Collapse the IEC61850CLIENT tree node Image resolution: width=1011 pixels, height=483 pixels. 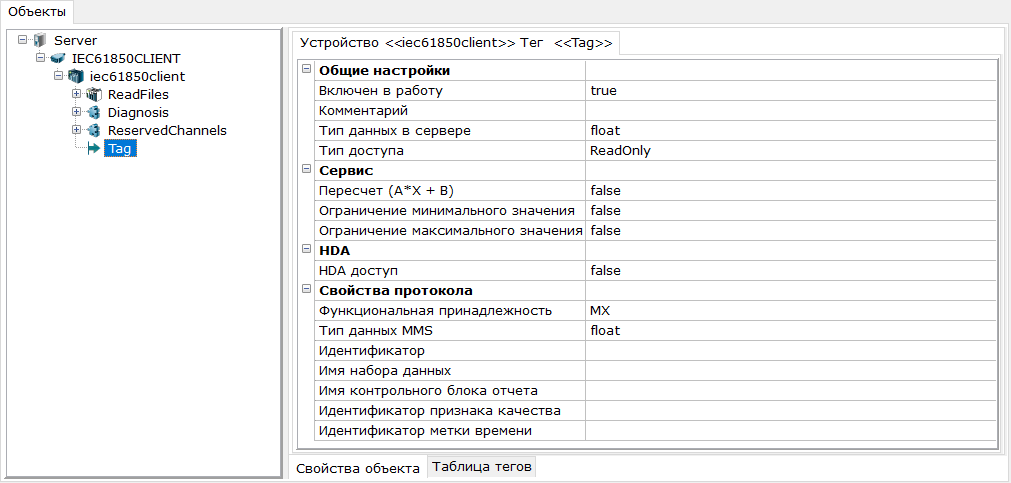[41, 58]
